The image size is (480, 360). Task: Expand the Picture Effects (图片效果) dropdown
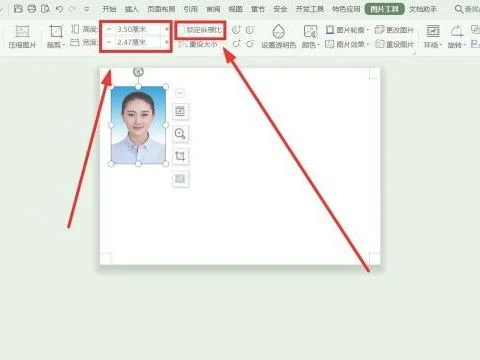point(347,44)
